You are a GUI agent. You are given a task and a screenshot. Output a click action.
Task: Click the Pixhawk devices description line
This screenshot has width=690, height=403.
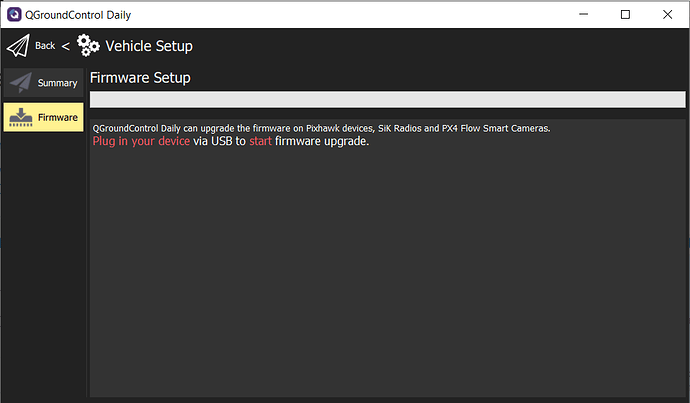coord(321,128)
